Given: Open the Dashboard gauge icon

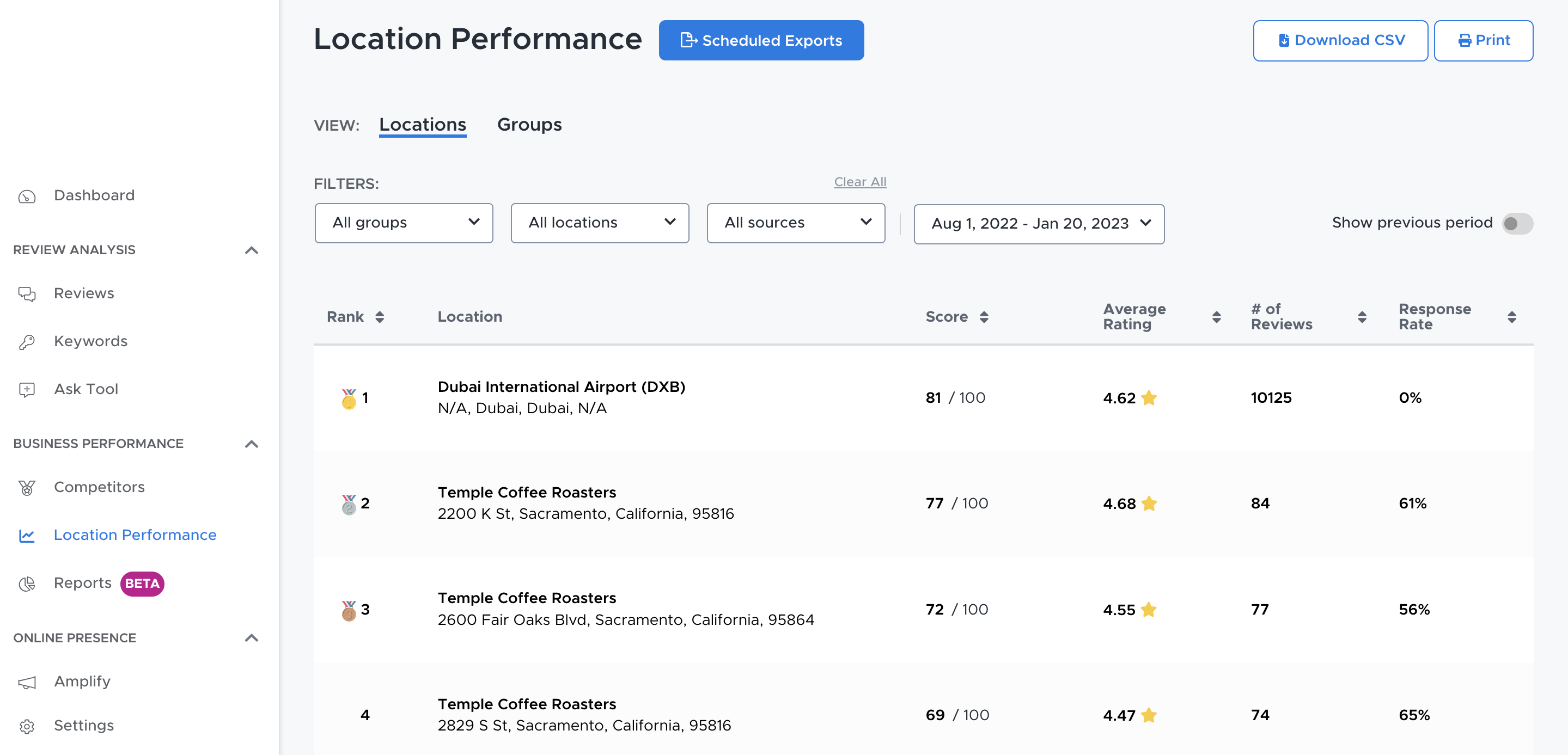Looking at the screenshot, I should pyautogui.click(x=27, y=196).
